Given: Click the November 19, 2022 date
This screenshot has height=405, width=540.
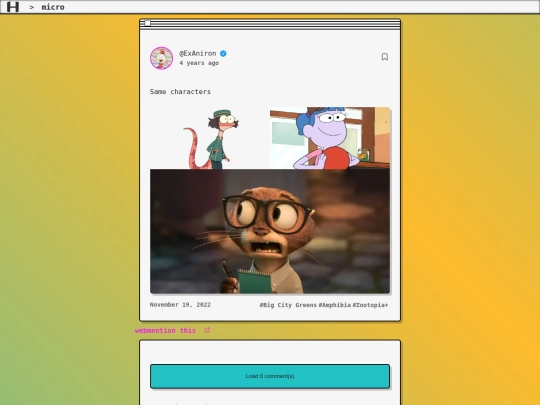Looking at the screenshot, I should pyautogui.click(x=180, y=305).
